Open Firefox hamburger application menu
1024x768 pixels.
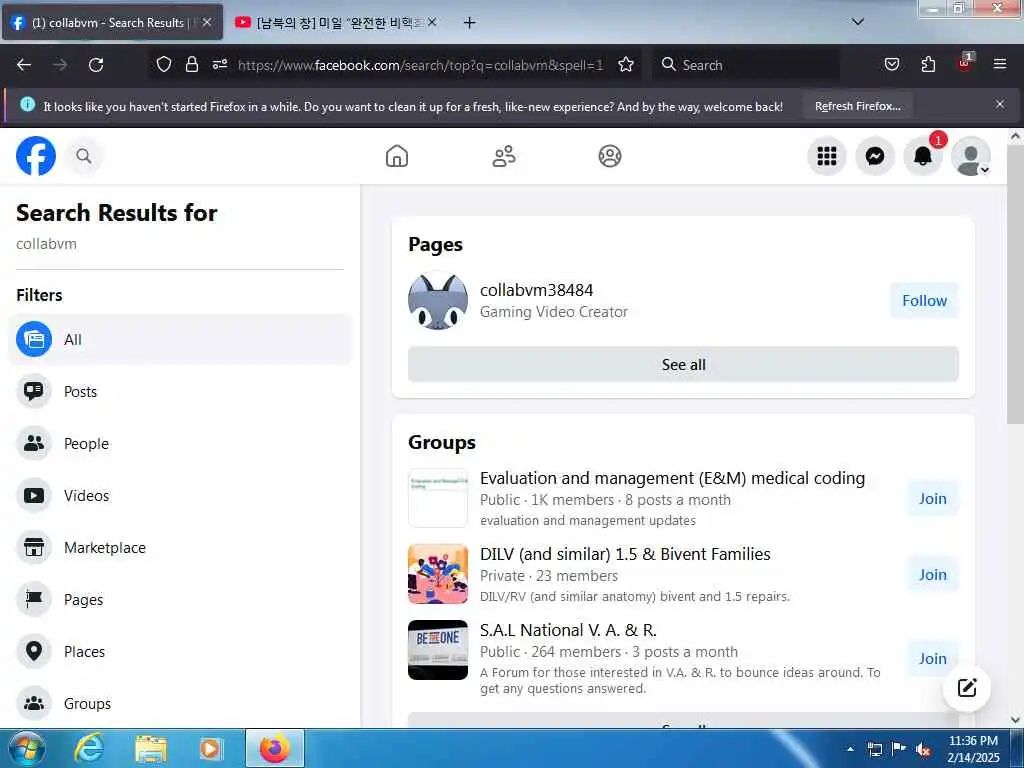(x=1000, y=64)
